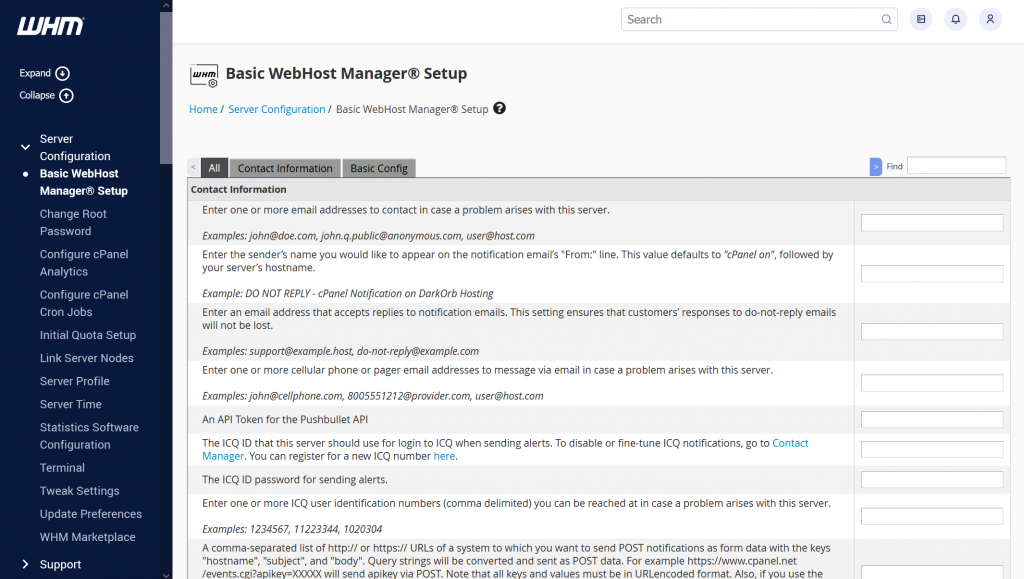Click the reply-to email address input field

point(932,332)
